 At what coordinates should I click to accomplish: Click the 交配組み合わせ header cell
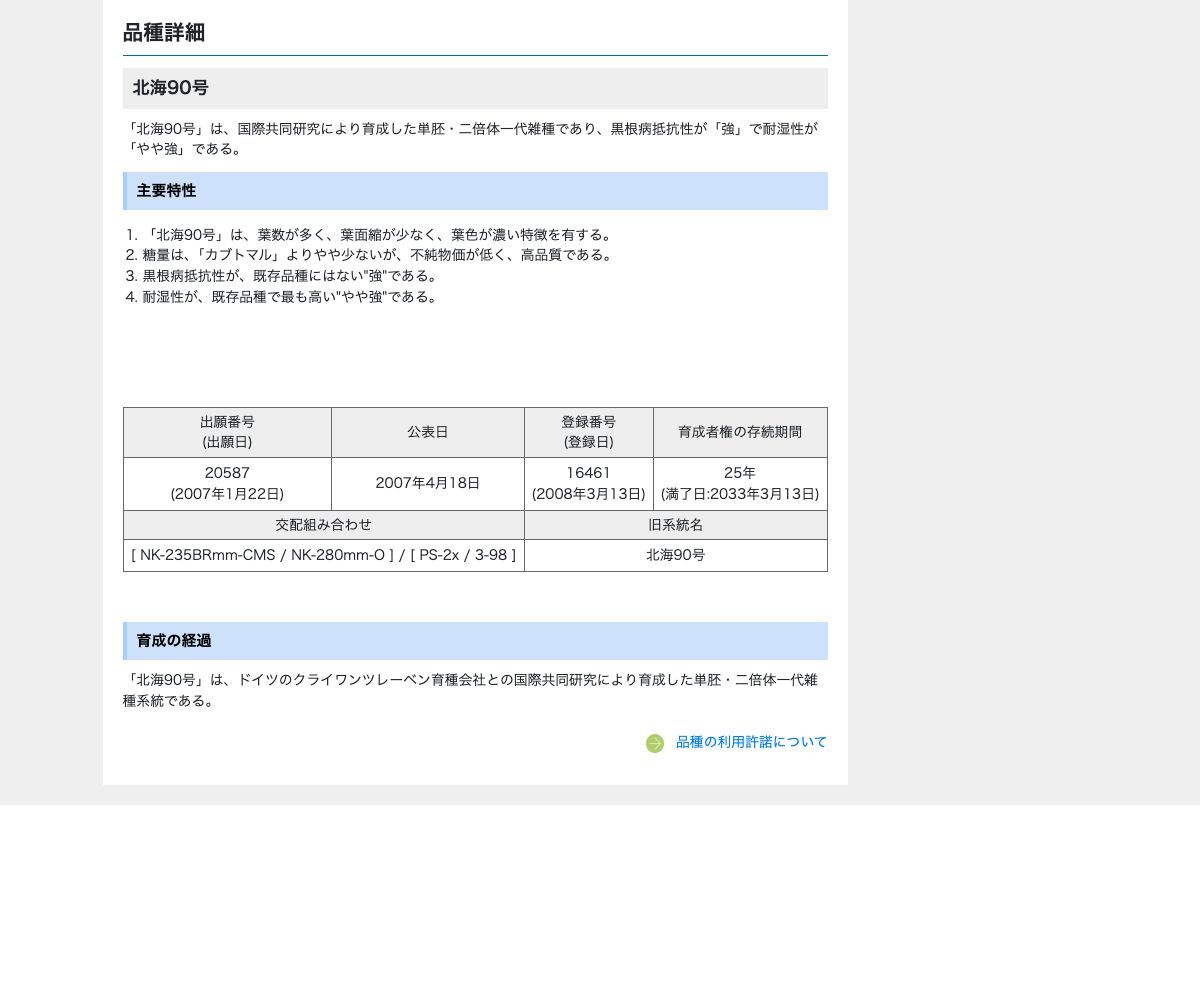[x=324, y=524]
